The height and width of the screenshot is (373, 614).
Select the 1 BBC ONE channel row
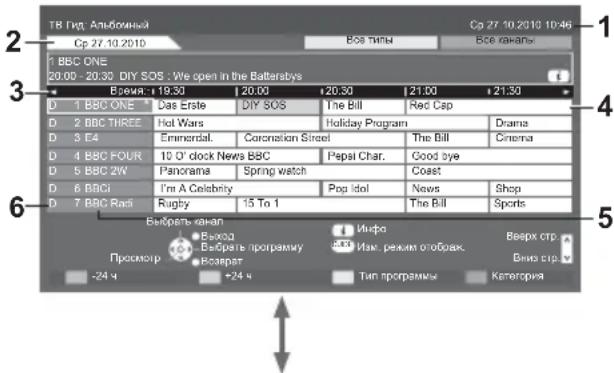tap(100, 106)
